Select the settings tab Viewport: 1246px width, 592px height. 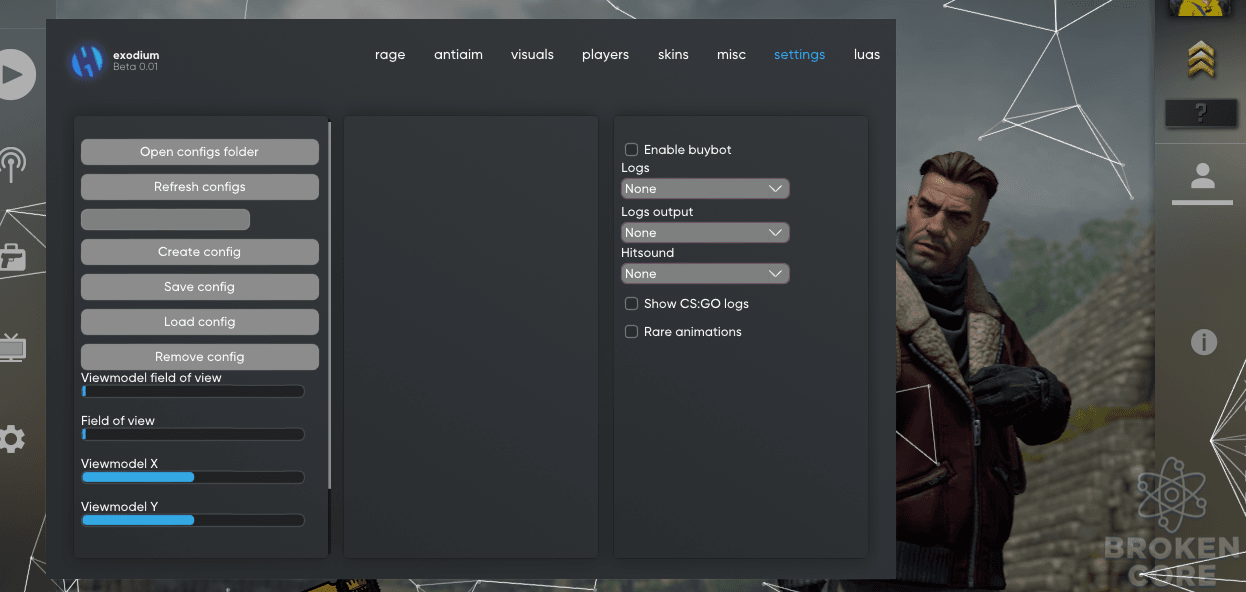[x=799, y=55]
